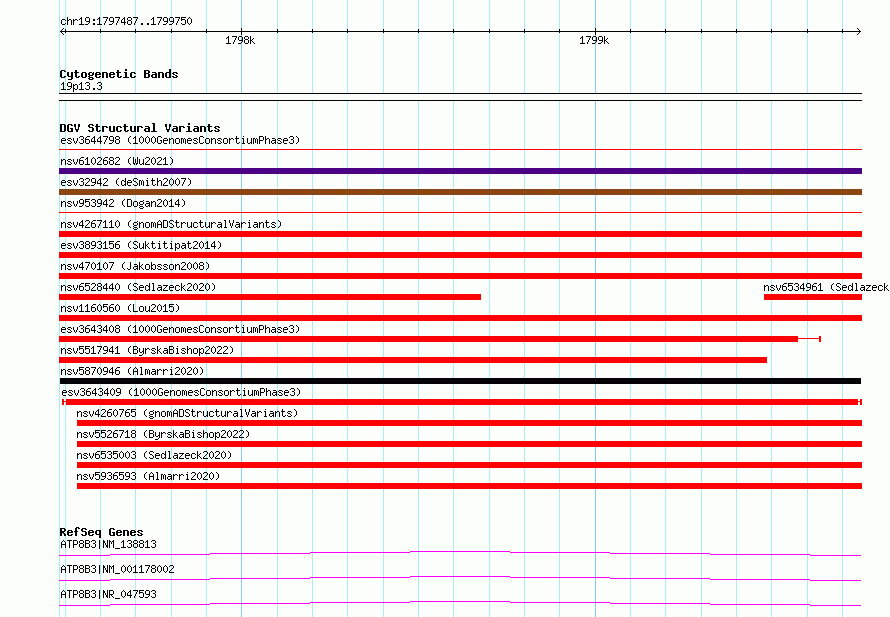Click the esv3643408 variant bar

point(440,339)
